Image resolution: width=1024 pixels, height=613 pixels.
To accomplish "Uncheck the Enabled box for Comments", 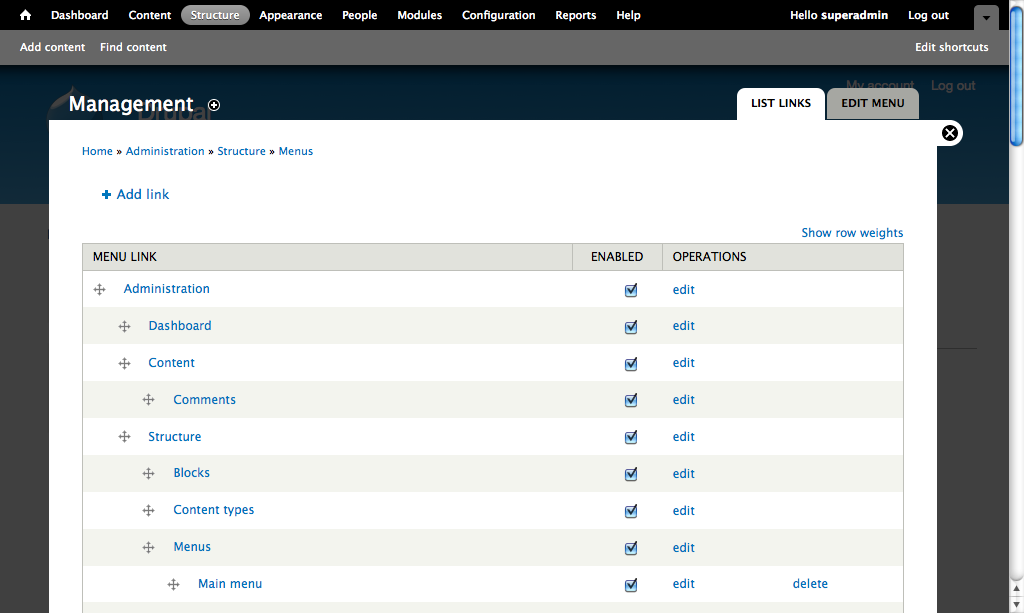I will (631, 401).
